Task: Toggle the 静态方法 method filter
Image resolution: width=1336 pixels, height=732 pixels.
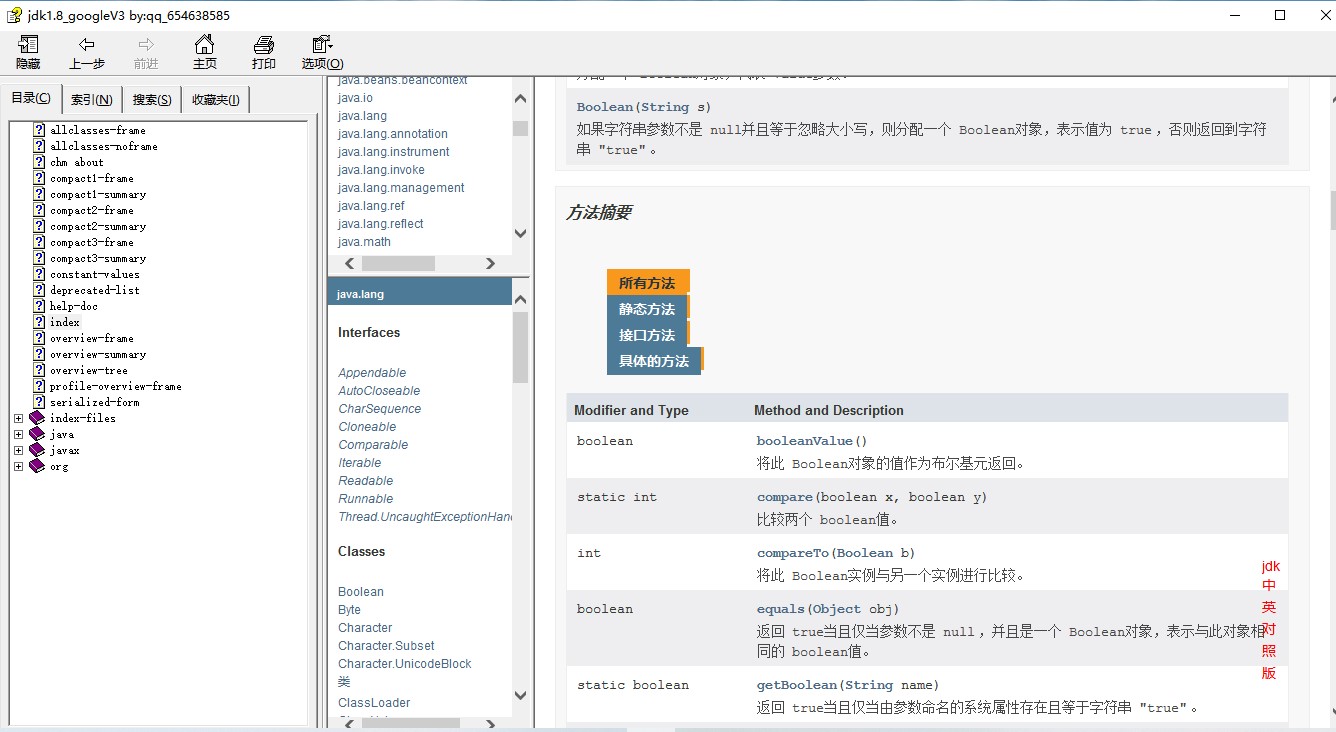Action: tap(647, 308)
